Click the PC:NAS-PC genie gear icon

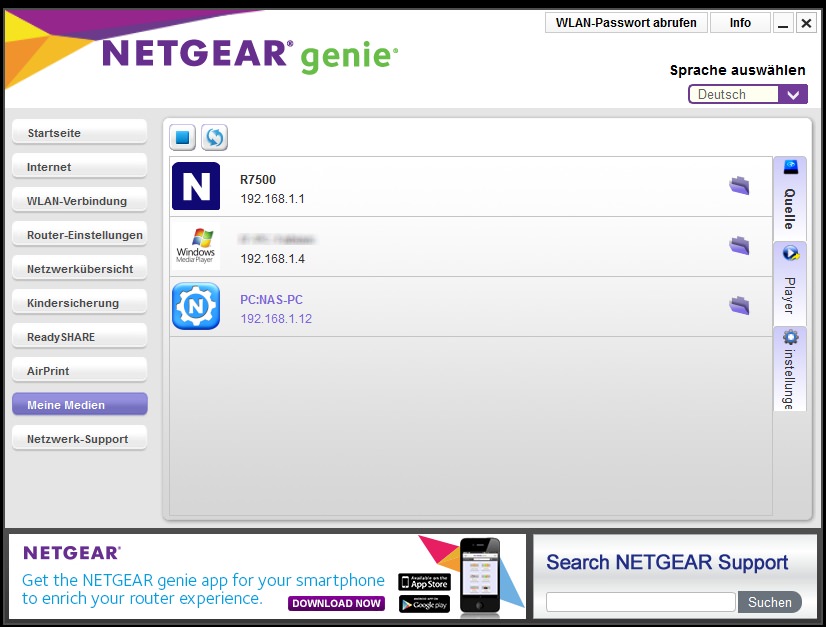[x=196, y=306]
